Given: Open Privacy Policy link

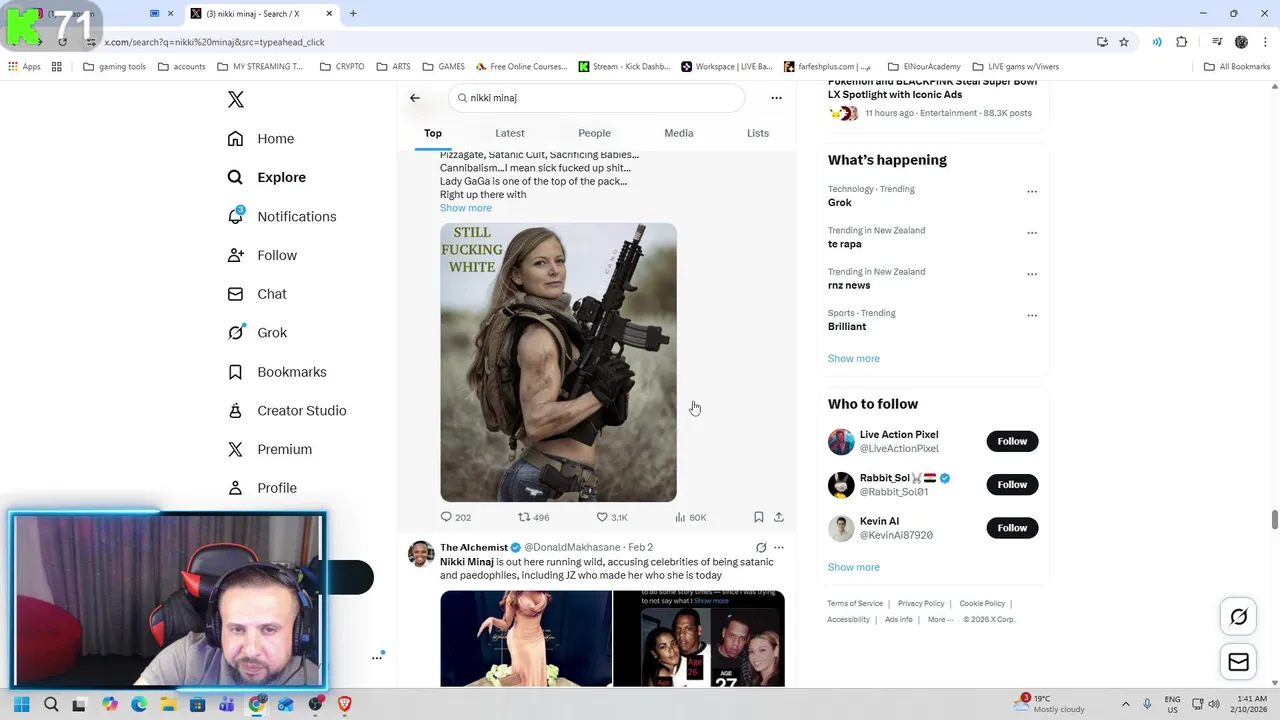Looking at the screenshot, I should coord(921,604).
